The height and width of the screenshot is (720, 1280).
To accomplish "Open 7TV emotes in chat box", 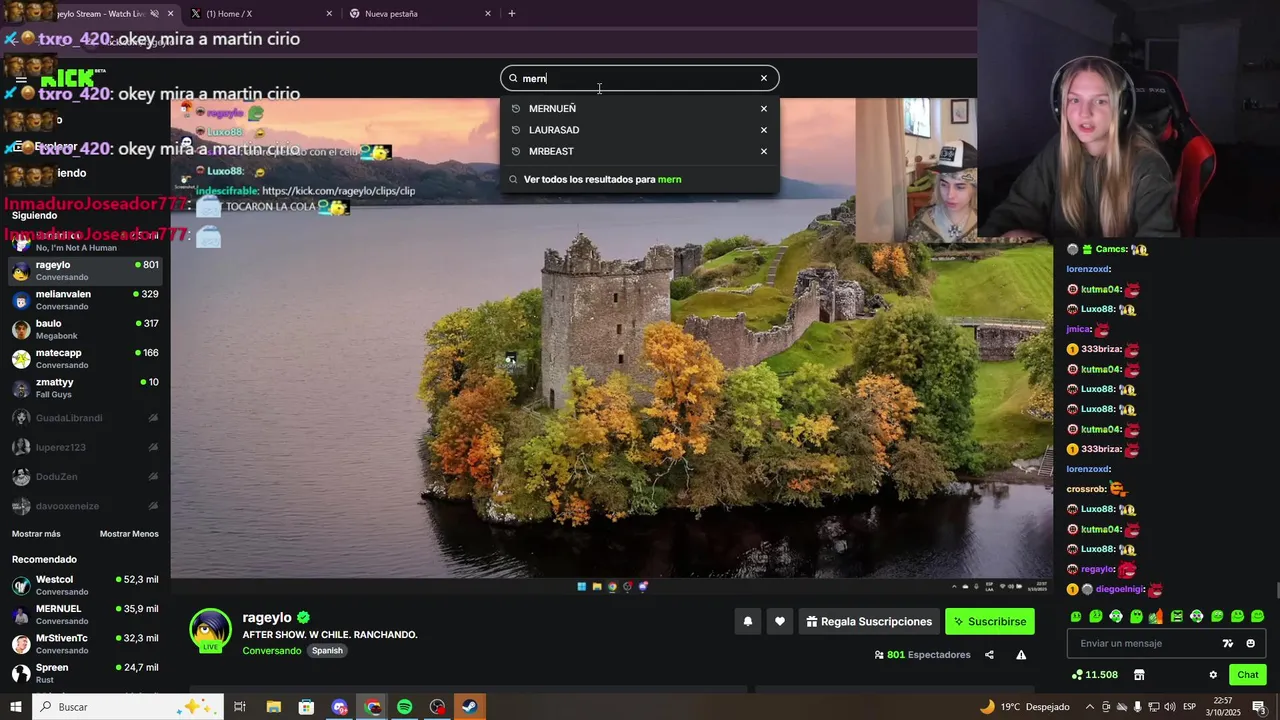I will click(x=1228, y=644).
